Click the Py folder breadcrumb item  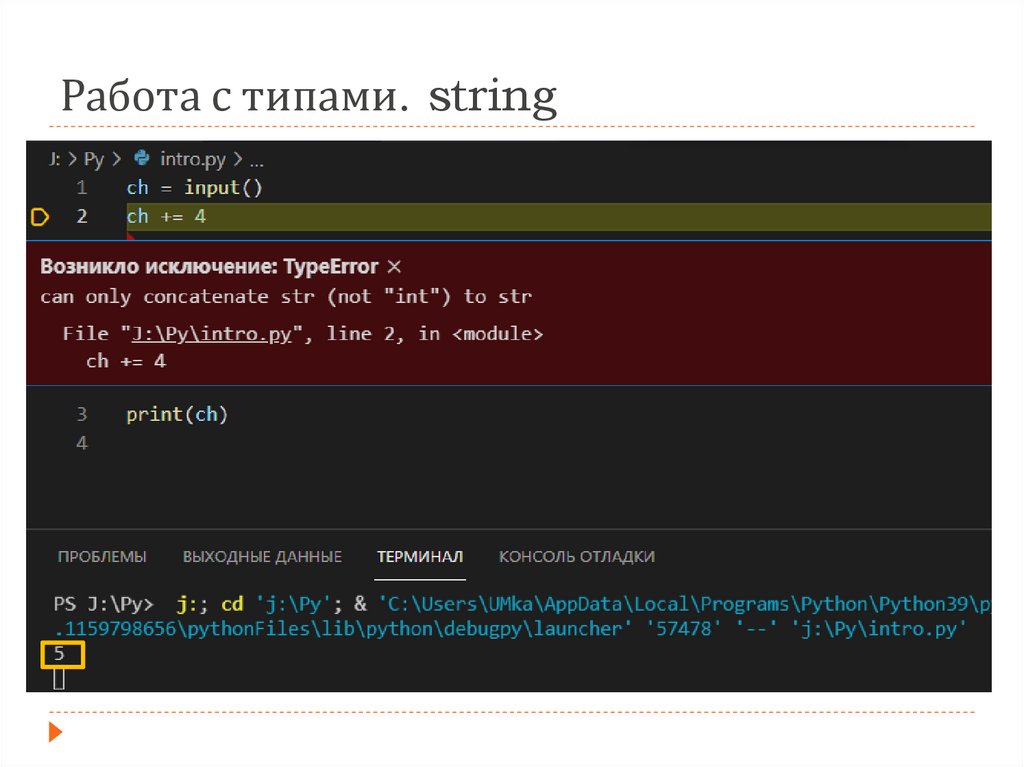[x=94, y=159]
